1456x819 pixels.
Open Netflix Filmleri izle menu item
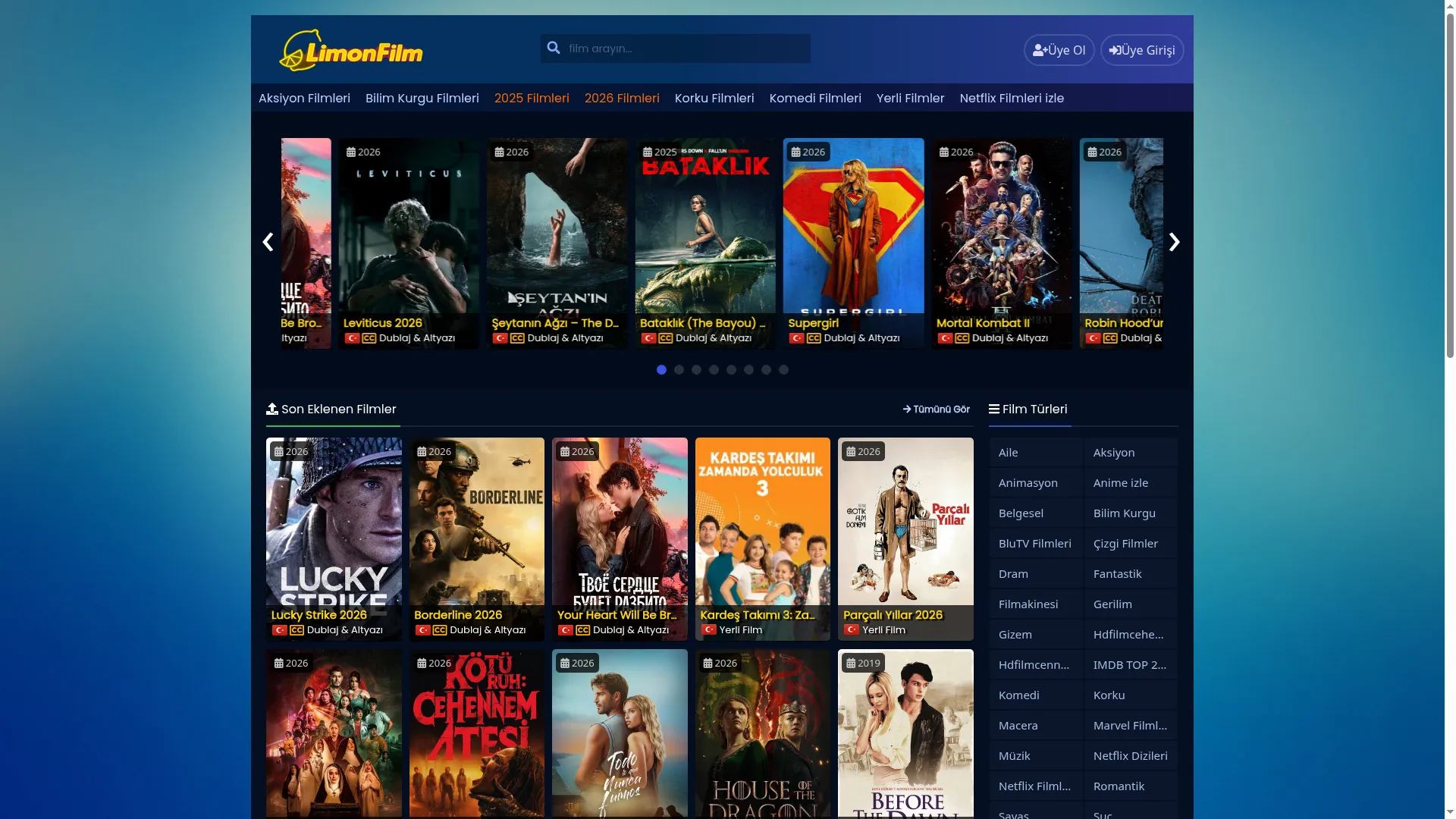[x=1012, y=98]
